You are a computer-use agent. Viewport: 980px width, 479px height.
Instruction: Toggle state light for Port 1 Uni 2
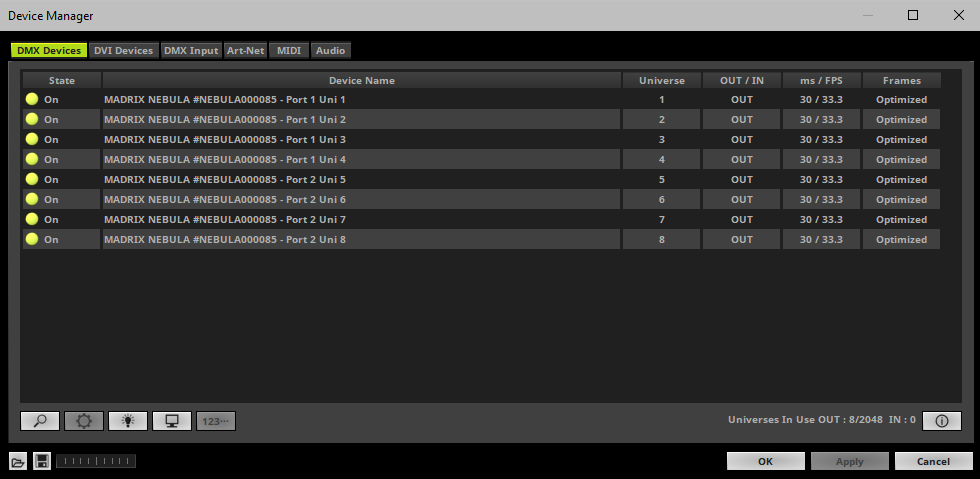tap(32, 119)
